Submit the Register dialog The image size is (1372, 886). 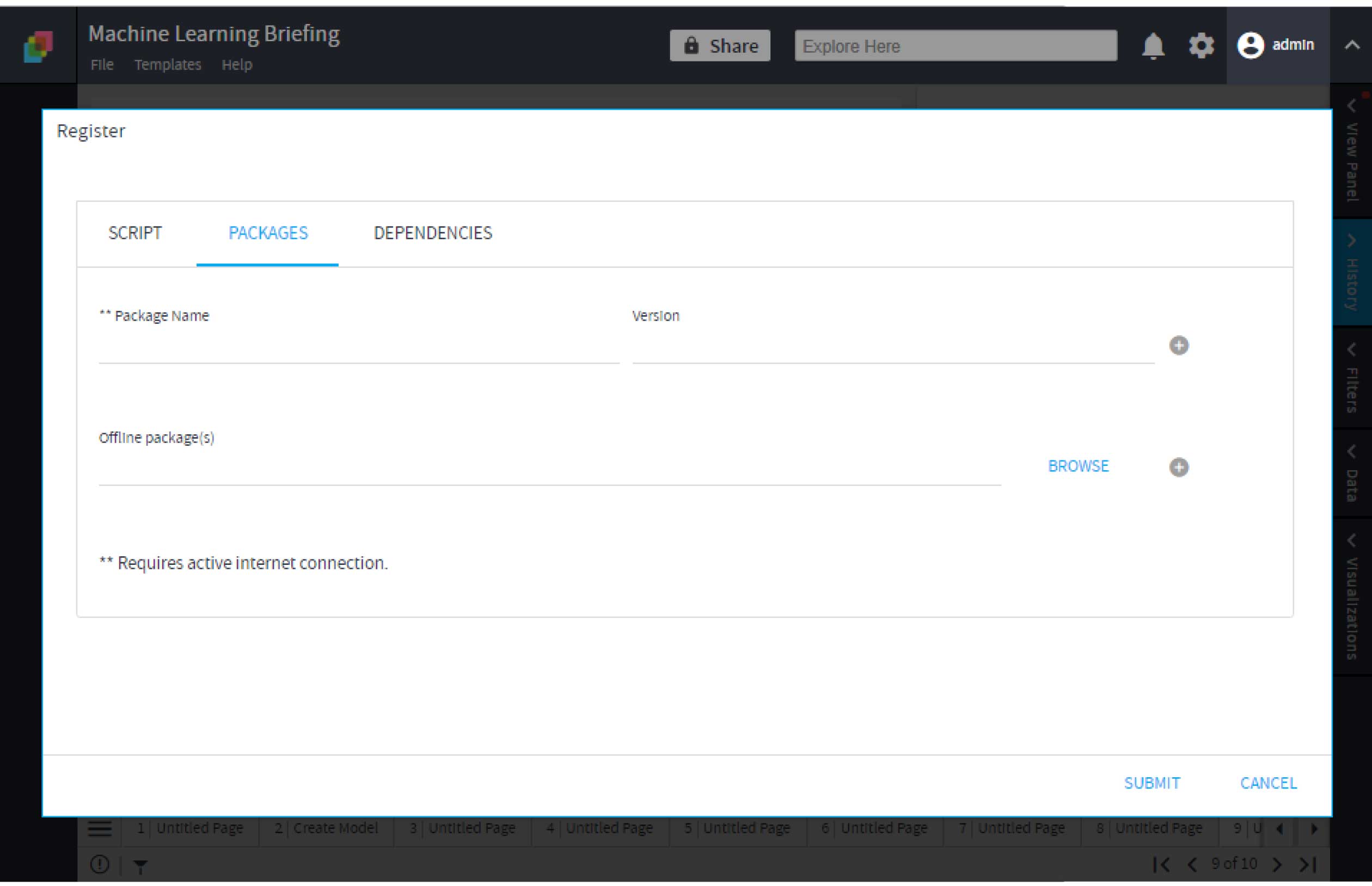point(1151,783)
